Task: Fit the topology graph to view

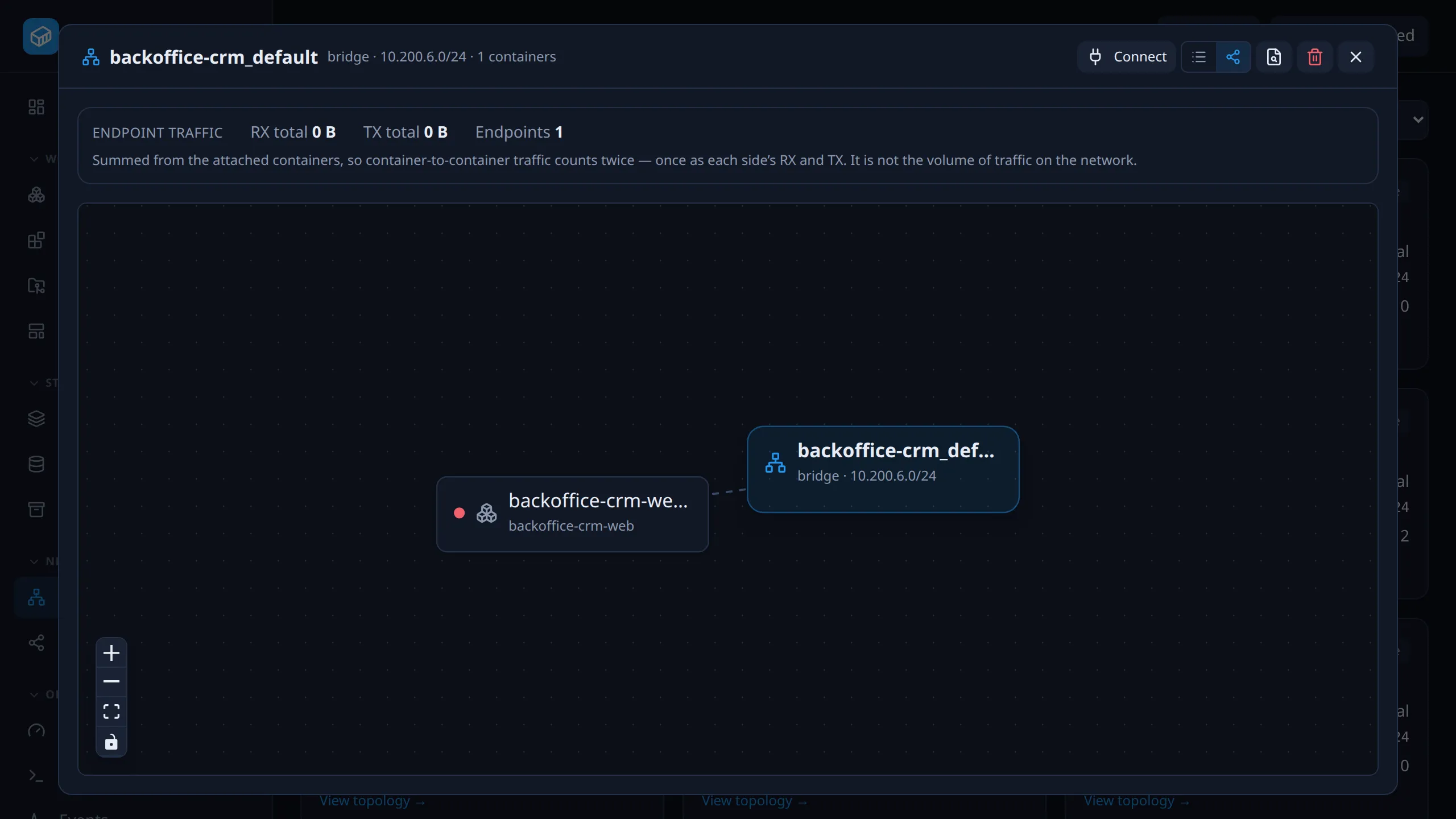Action: click(x=111, y=712)
